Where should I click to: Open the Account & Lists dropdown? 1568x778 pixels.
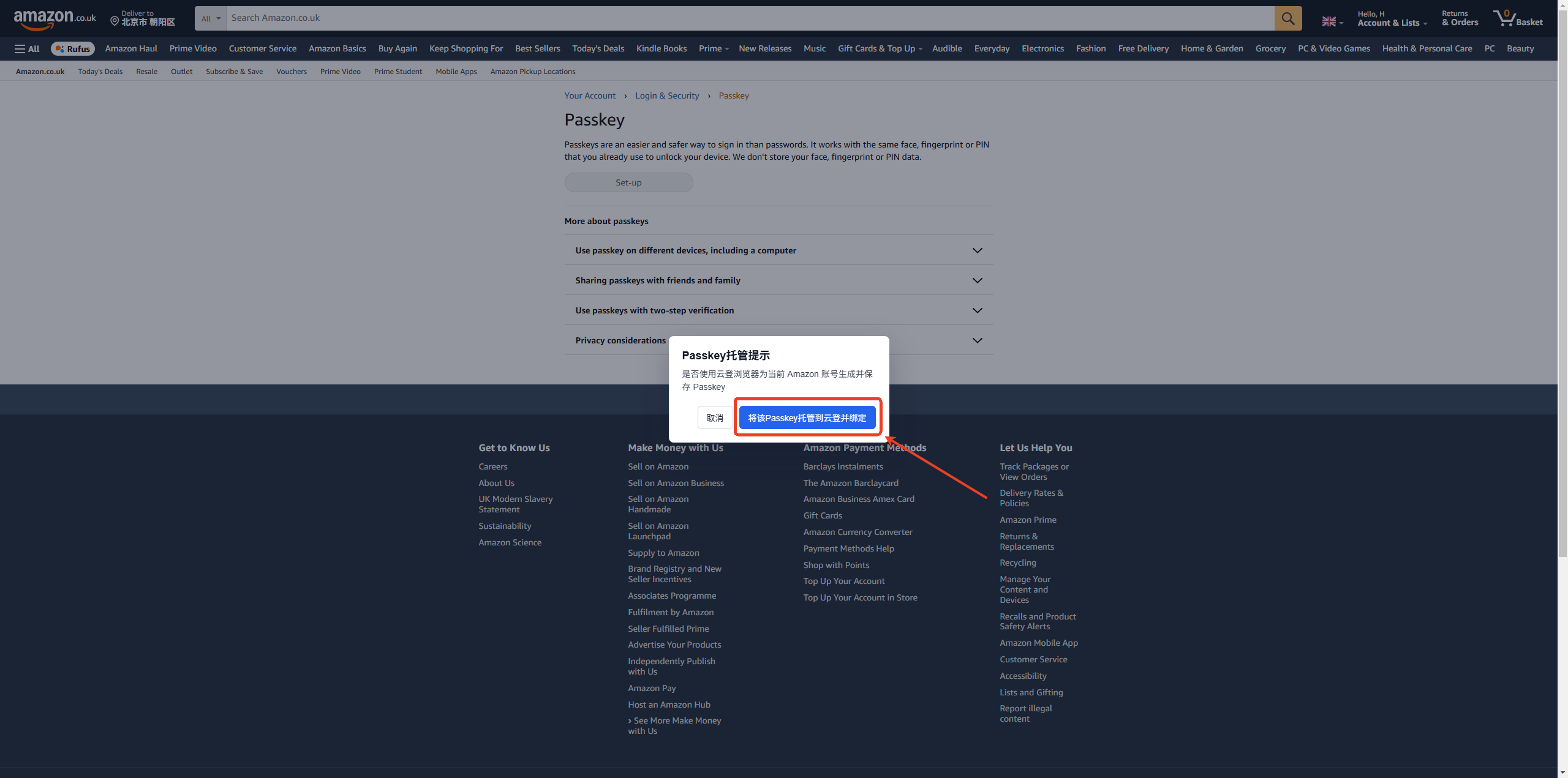click(x=1392, y=18)
